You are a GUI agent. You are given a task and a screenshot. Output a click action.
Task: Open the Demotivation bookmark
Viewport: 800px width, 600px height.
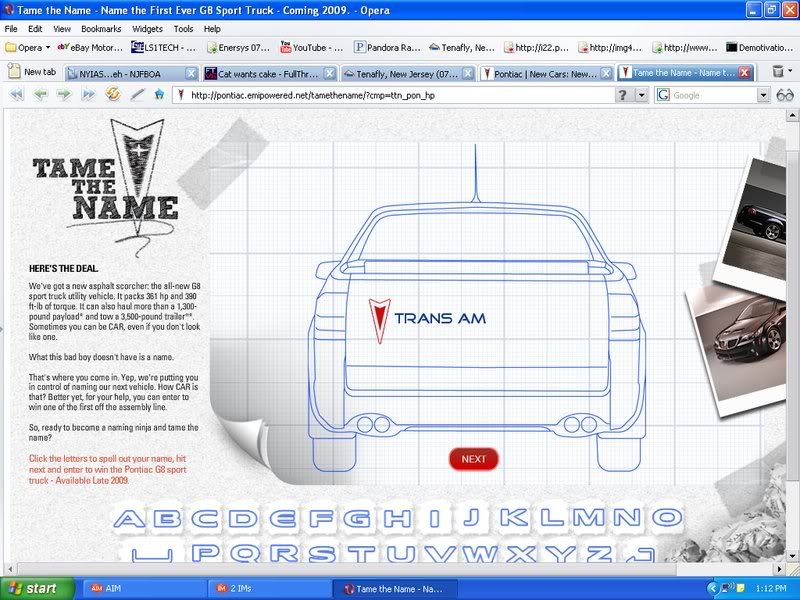(x=759, y=47)
